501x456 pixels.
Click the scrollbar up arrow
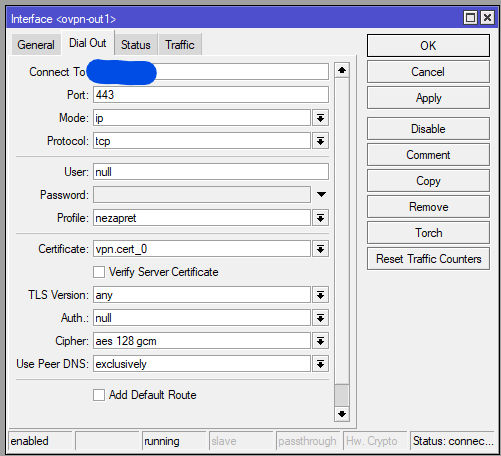coord(342,70)
